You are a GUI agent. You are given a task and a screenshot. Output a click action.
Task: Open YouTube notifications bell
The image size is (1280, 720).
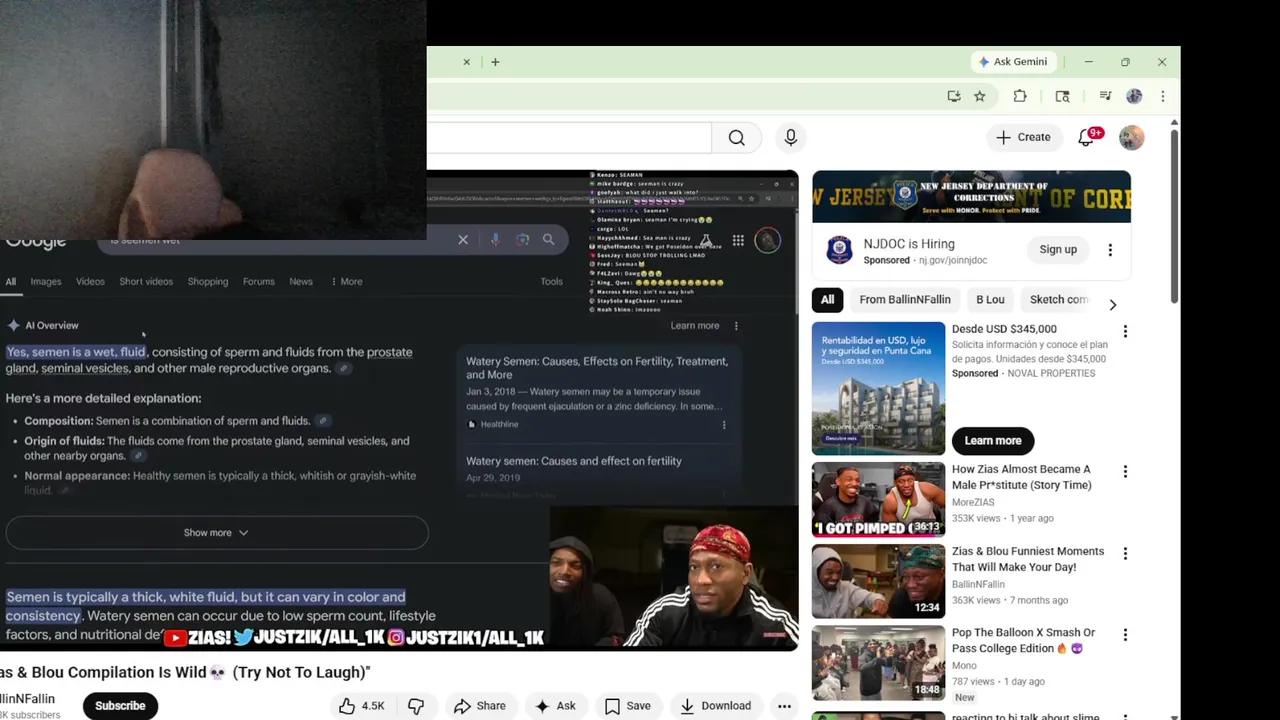[1086, 138]
